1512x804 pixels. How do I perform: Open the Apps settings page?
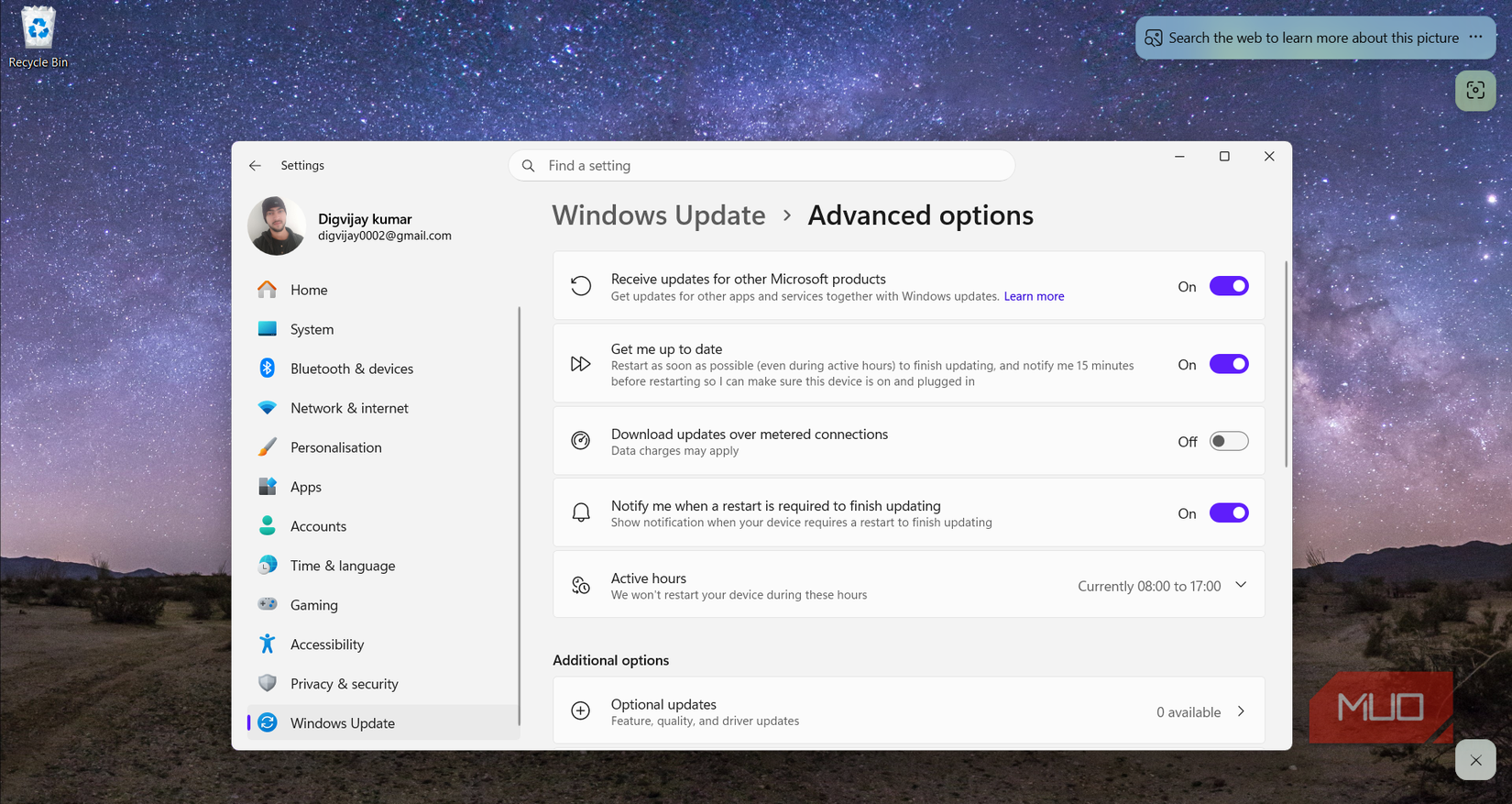point(383,487)
